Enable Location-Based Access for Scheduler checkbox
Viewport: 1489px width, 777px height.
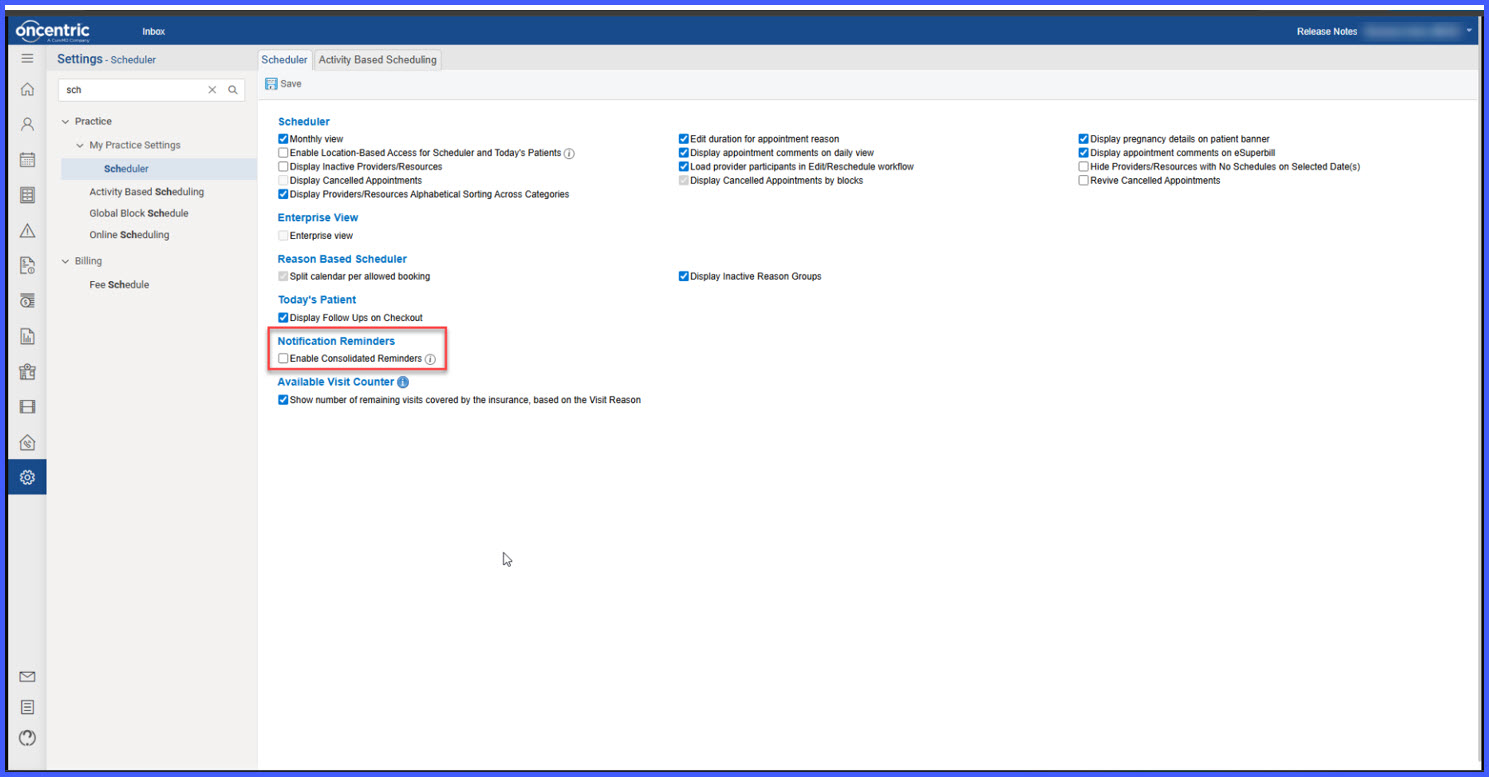pos(283,153)
